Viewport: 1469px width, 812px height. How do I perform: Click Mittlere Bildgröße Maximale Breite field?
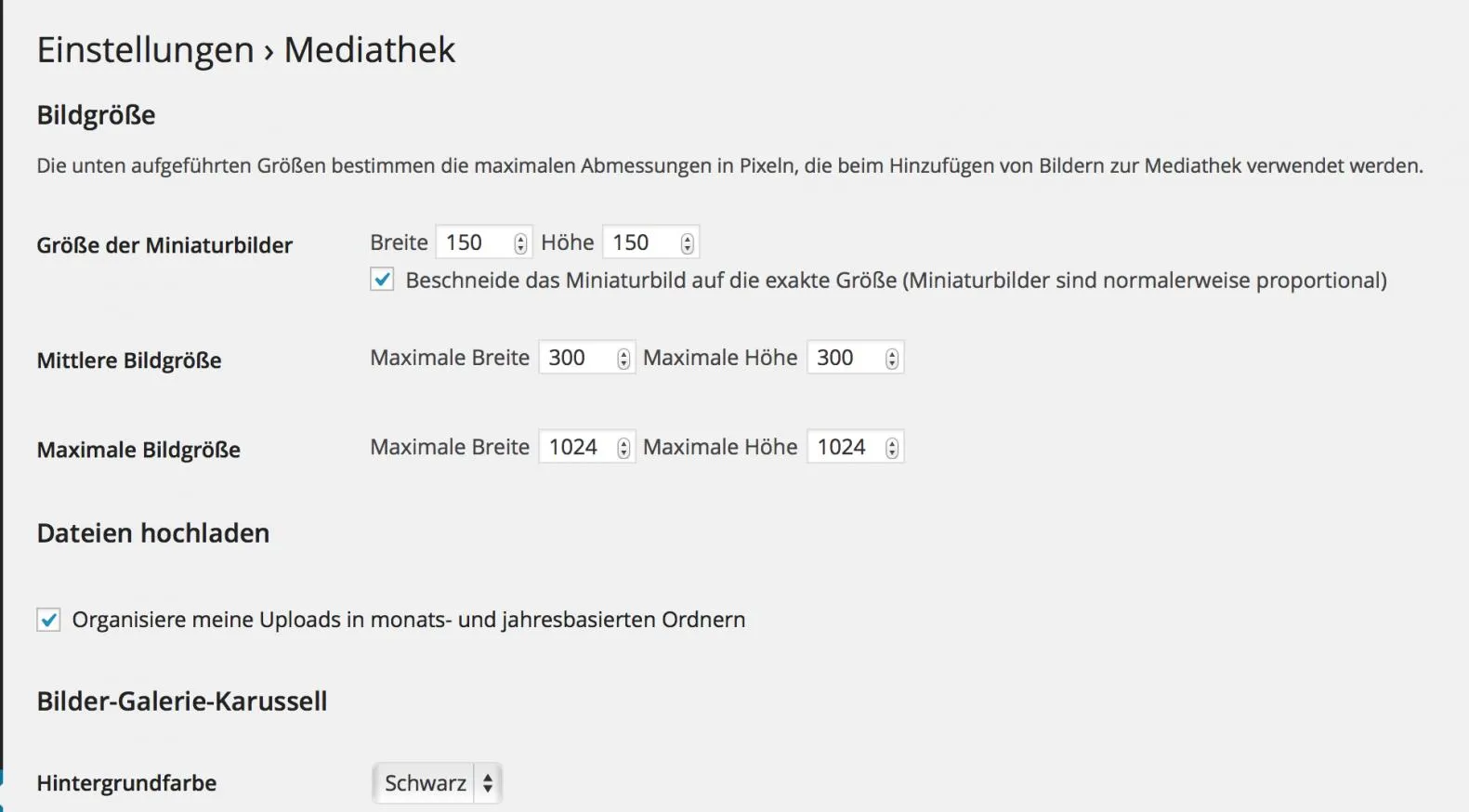586,358
